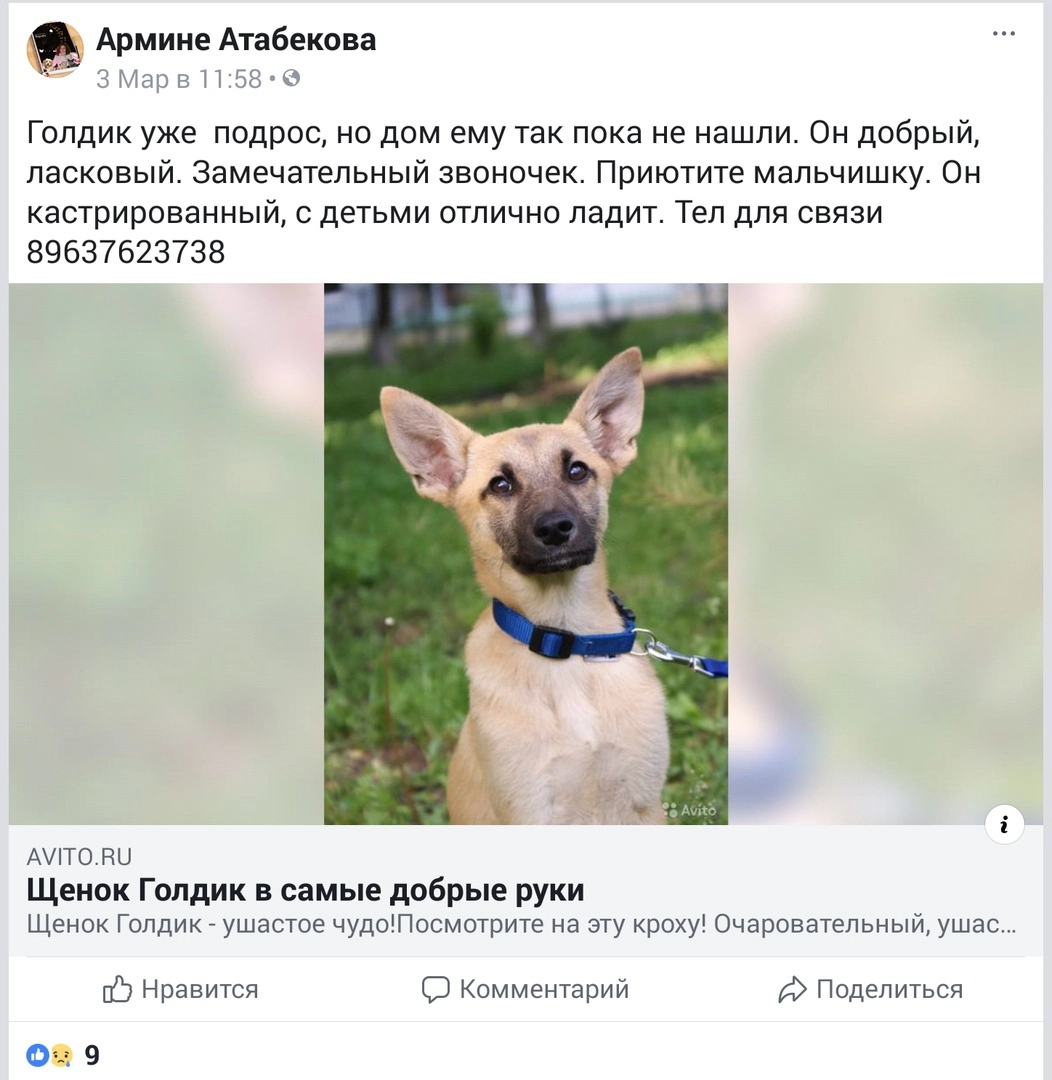
Task: Click the share arrow icon
Action: (x=792, y=990)
